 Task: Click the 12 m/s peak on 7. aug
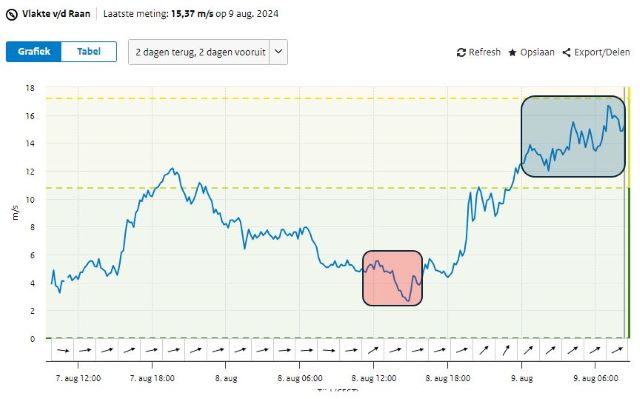point(172,168)
